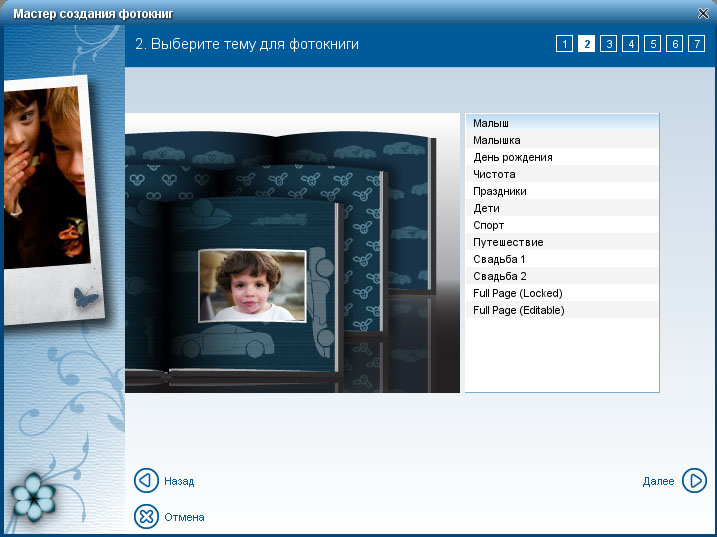Jump to wizard step 4
The image size is (717, 537).
click(631, 44)
